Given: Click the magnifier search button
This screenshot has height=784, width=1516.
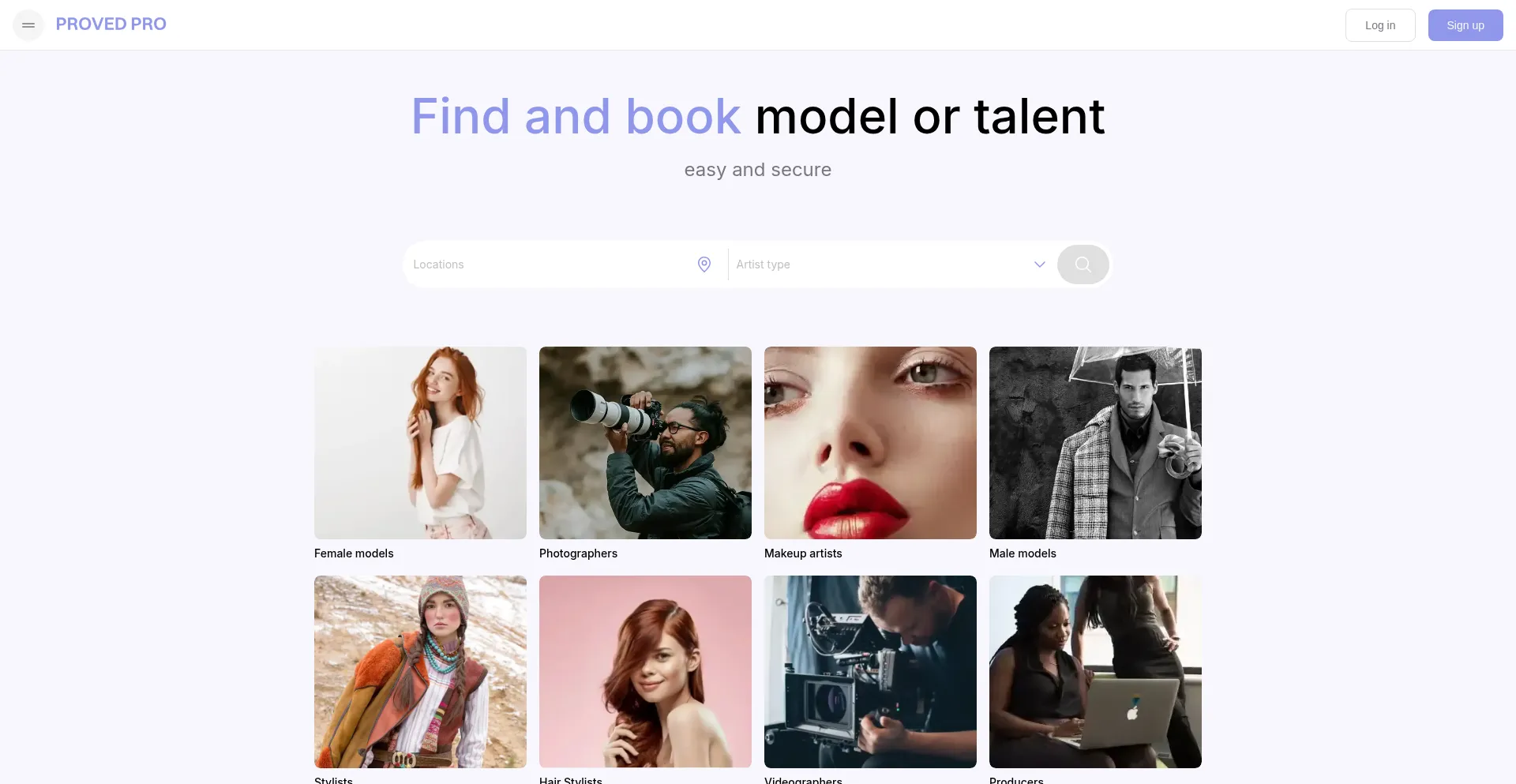Looking at the screenshot, I should coord(1083,264).
